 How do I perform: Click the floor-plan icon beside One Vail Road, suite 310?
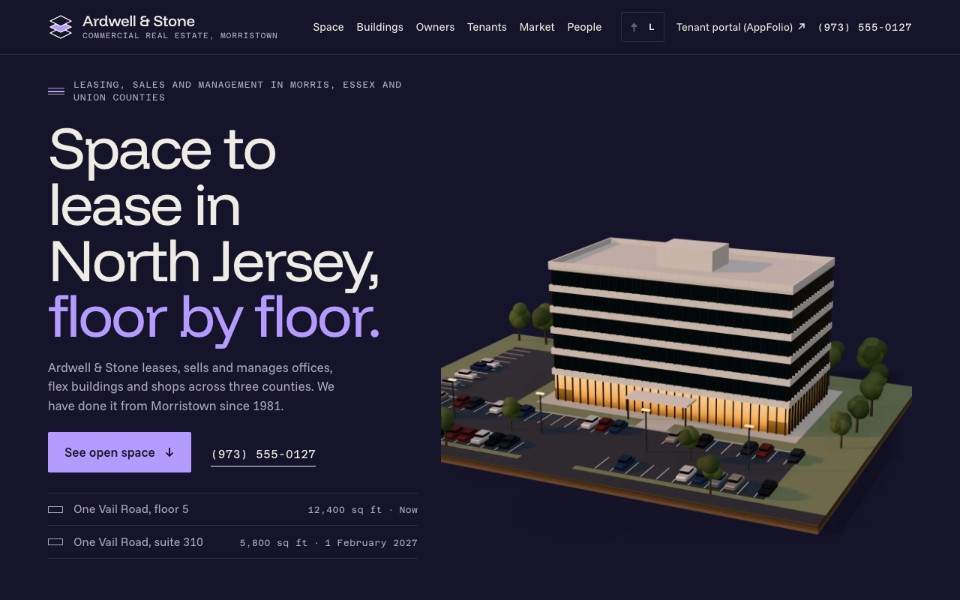[x=56, y=542]
